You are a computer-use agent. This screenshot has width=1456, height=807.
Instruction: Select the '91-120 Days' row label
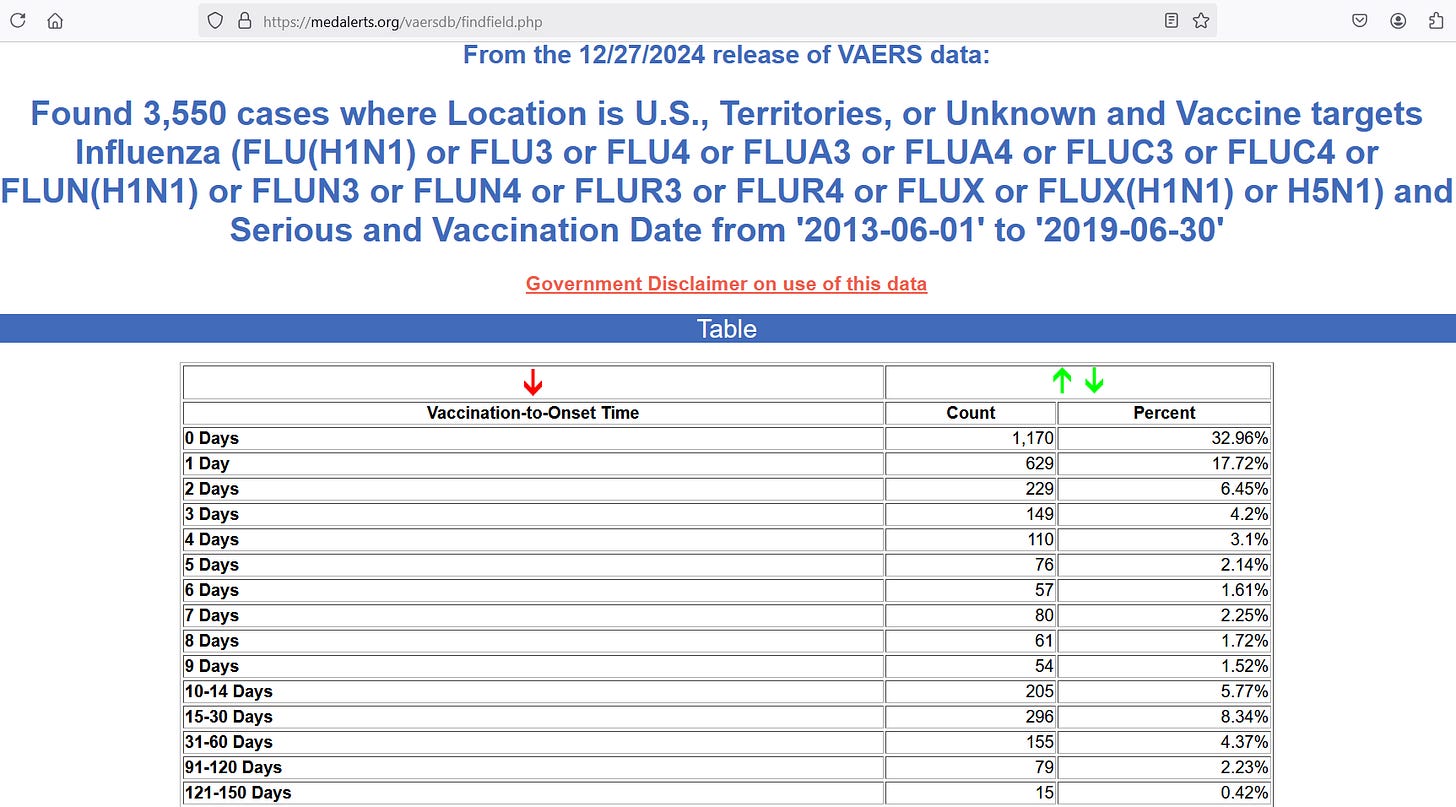click(x=233, y=768)
